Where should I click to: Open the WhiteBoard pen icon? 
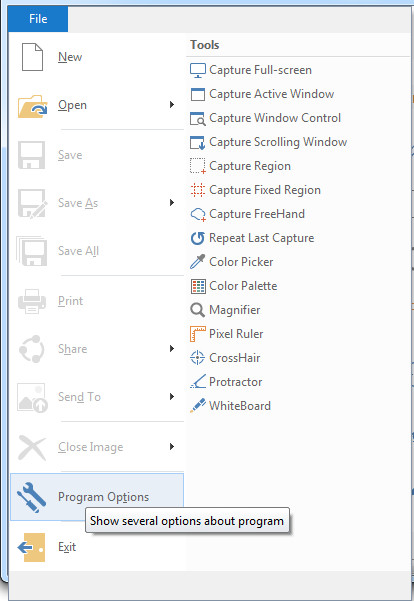coord(198,406)
